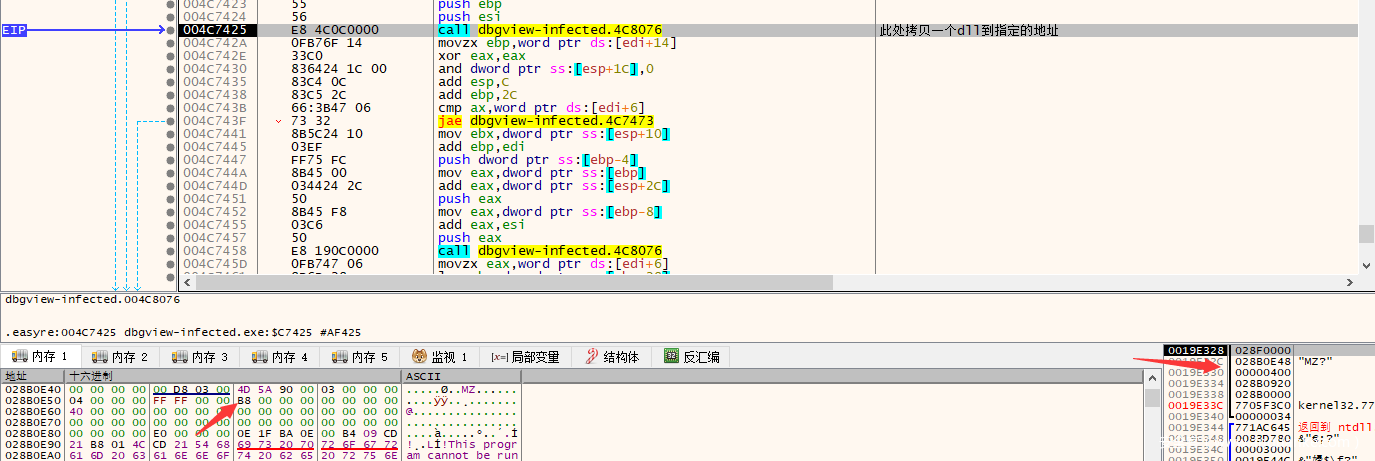
Task: Toggle breakpoint dot at address 004C7447
Action: pos(170,161)
